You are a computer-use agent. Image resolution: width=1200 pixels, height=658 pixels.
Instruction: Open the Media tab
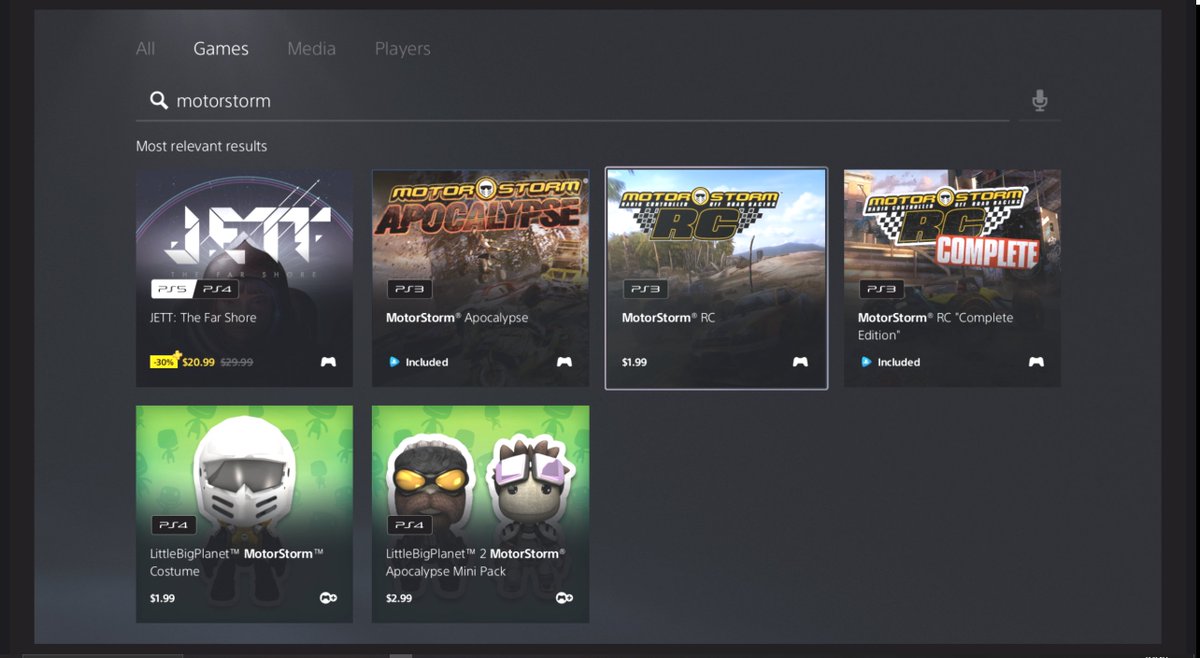[311, 48]
